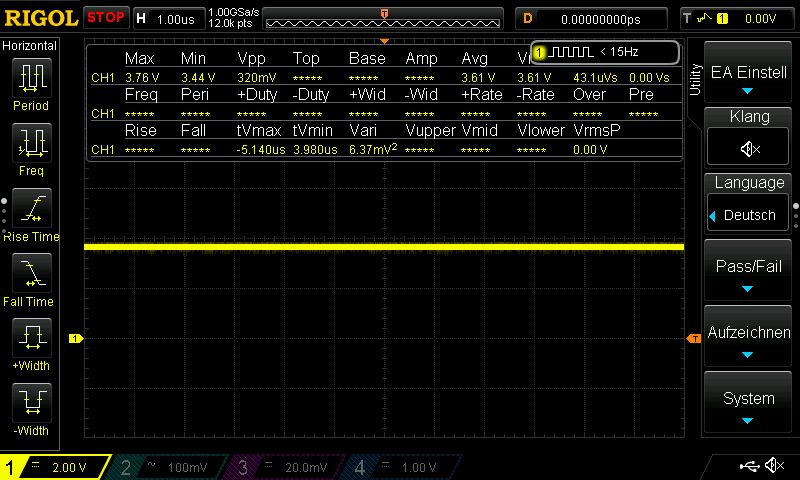The width and height of the screenshot is (800, 480).
Task: Select the Fall Time measurement icon
Action: click(x=31, y=272)
